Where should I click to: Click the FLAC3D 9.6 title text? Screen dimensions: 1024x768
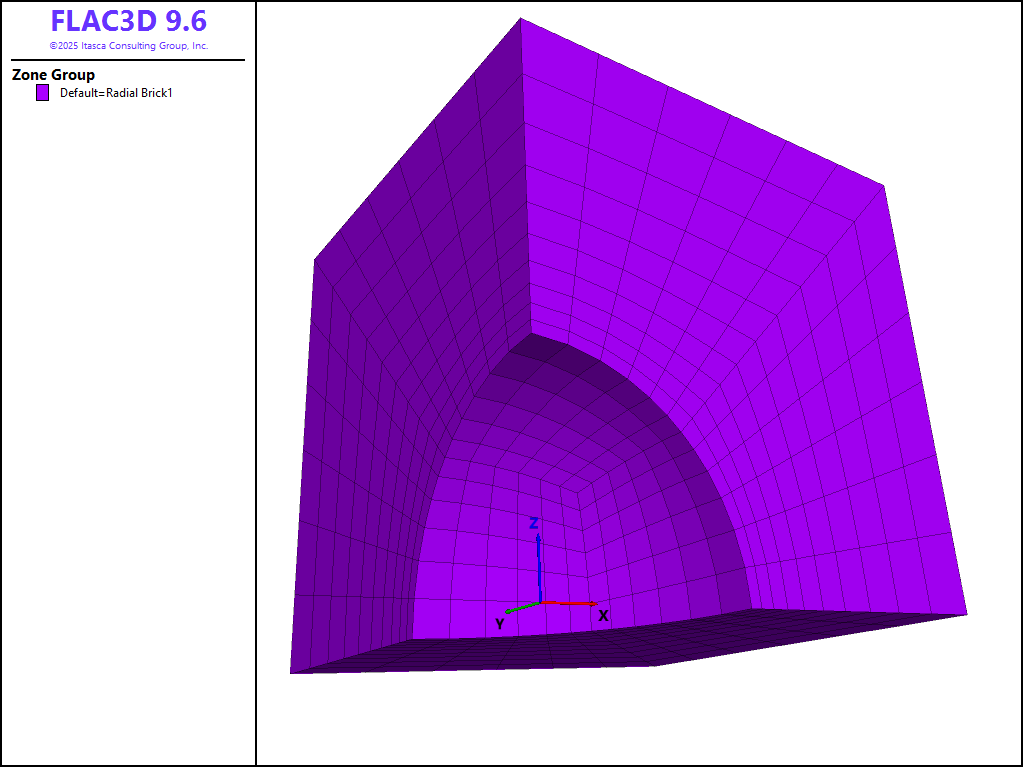(x=128, y=22)
